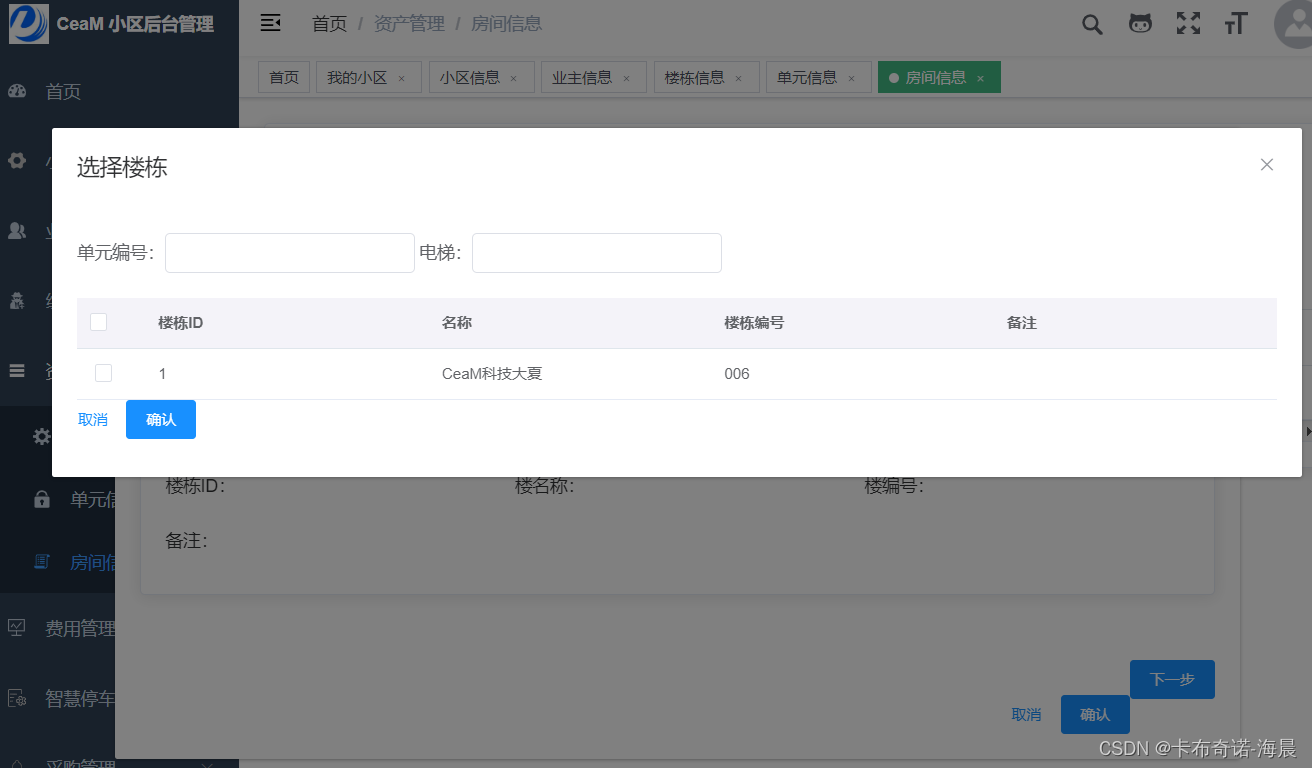Close the 小区信息 tab

point(514,78)
